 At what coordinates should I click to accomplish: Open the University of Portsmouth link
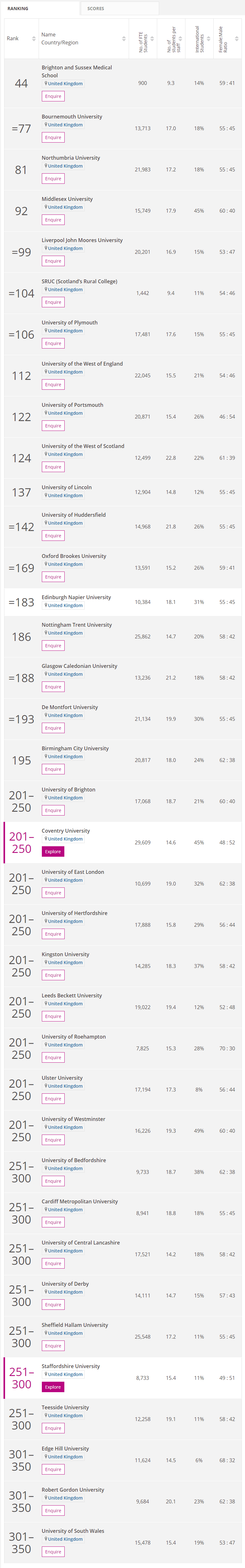pyautogui.click(x=73, y=405)
